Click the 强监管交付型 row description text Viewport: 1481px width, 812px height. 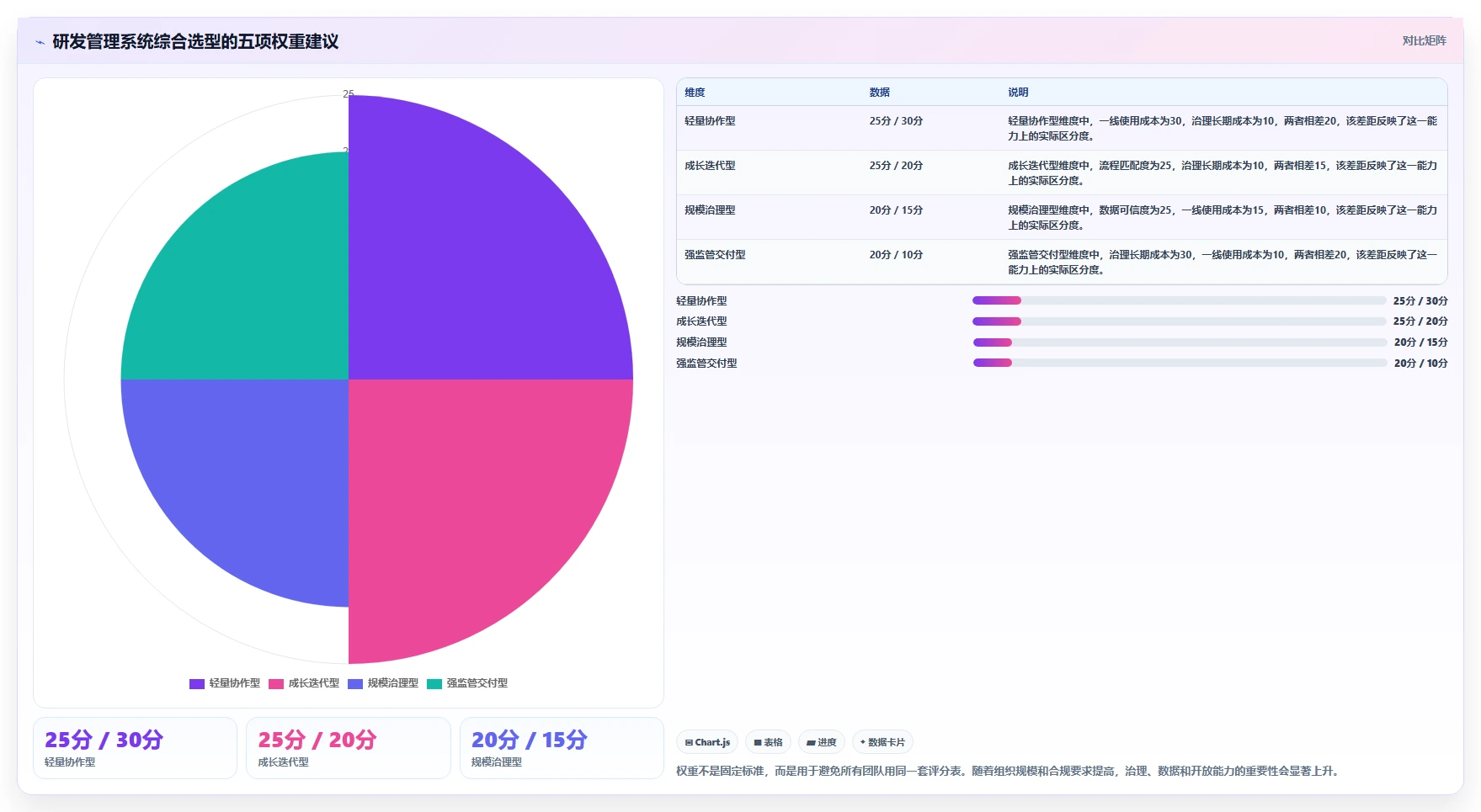1223,263
